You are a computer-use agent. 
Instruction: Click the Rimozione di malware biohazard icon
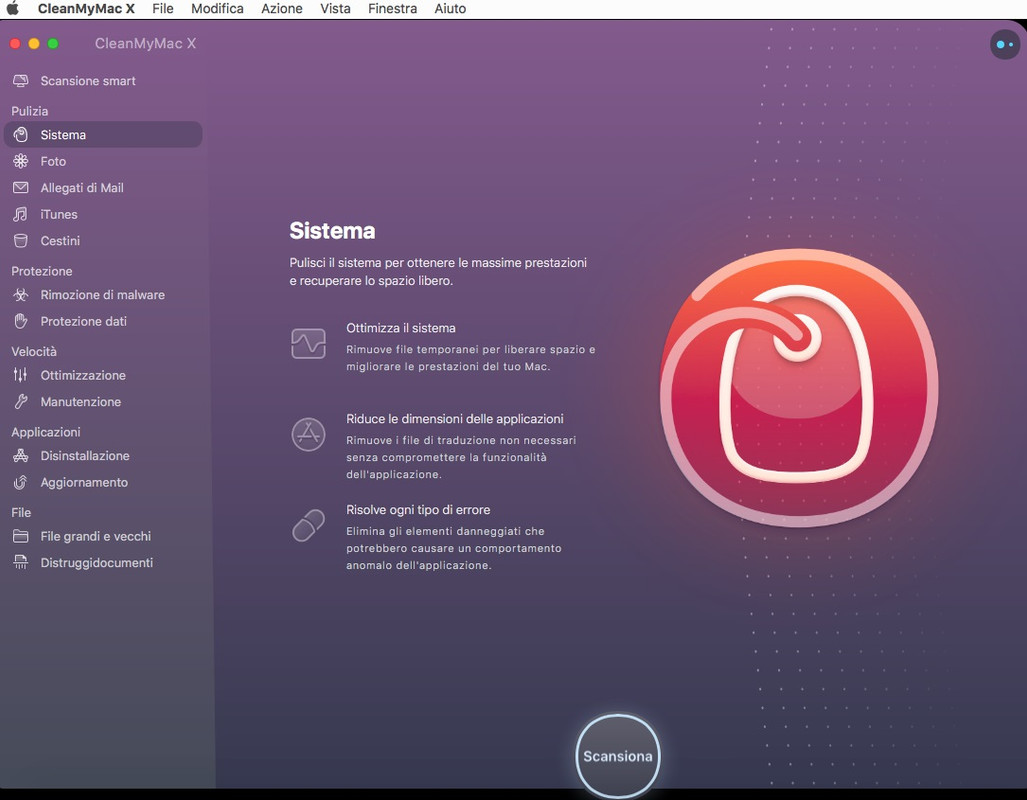[21, 295]
